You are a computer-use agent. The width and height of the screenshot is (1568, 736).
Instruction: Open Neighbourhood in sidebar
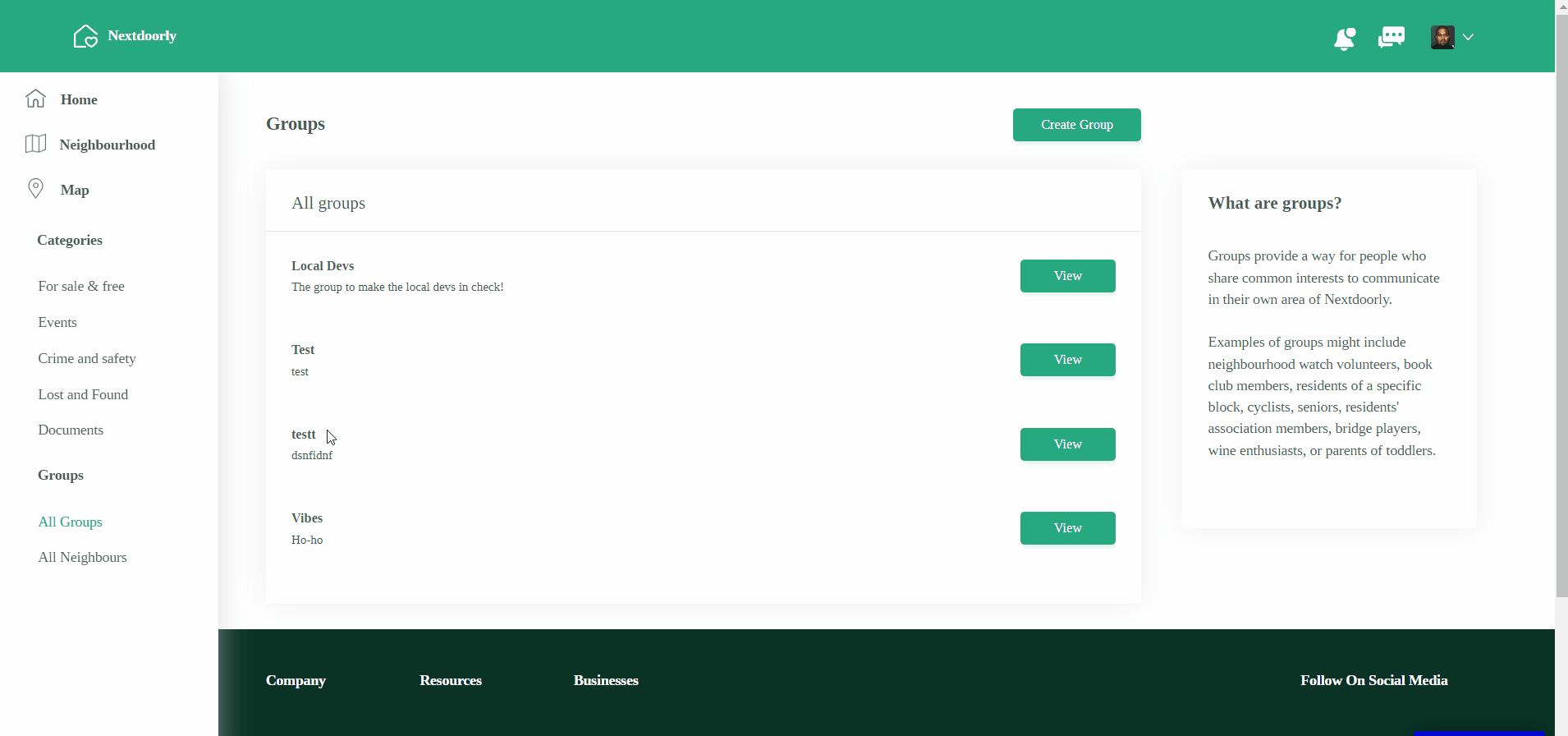pos(108,145)
